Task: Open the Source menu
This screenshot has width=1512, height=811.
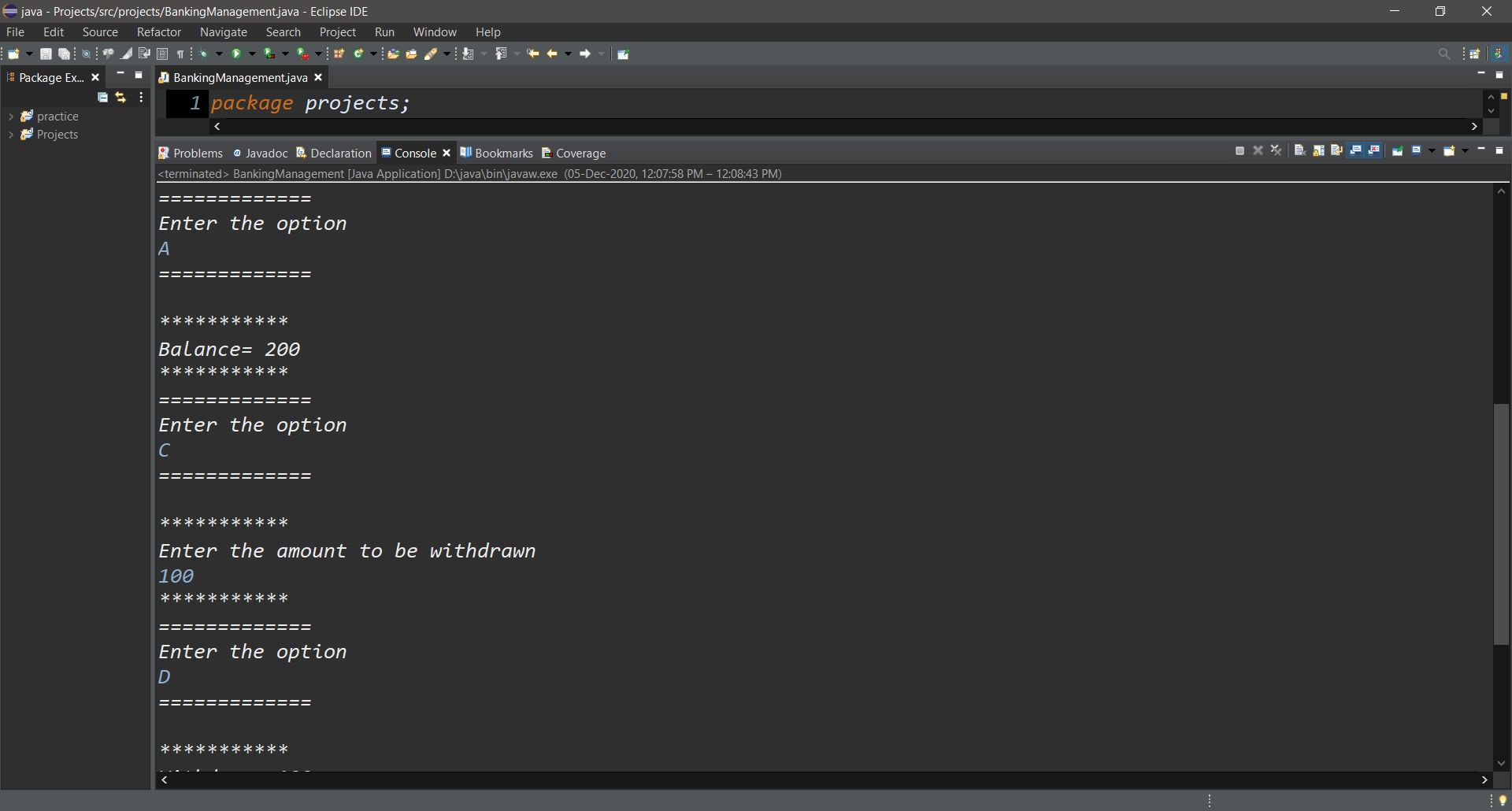Action: 100,32
